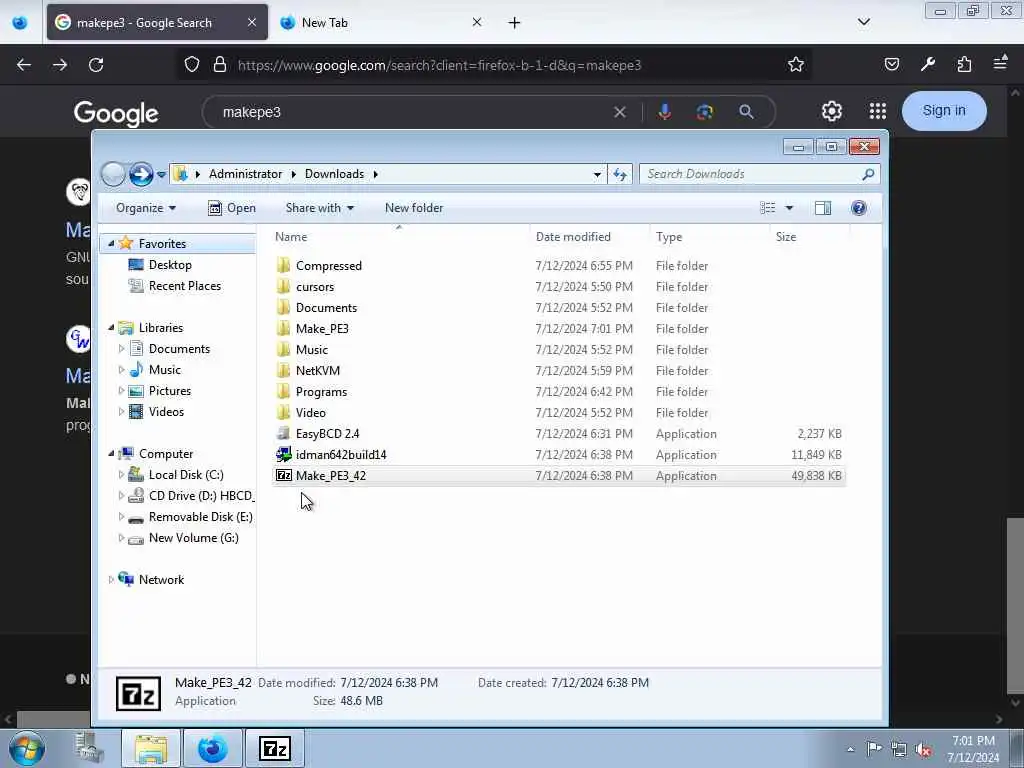The width and height of the screenshot is (1024, 768).
Task: Open the Firefox hamburger application menu
Action: [x=1000, y=63]
